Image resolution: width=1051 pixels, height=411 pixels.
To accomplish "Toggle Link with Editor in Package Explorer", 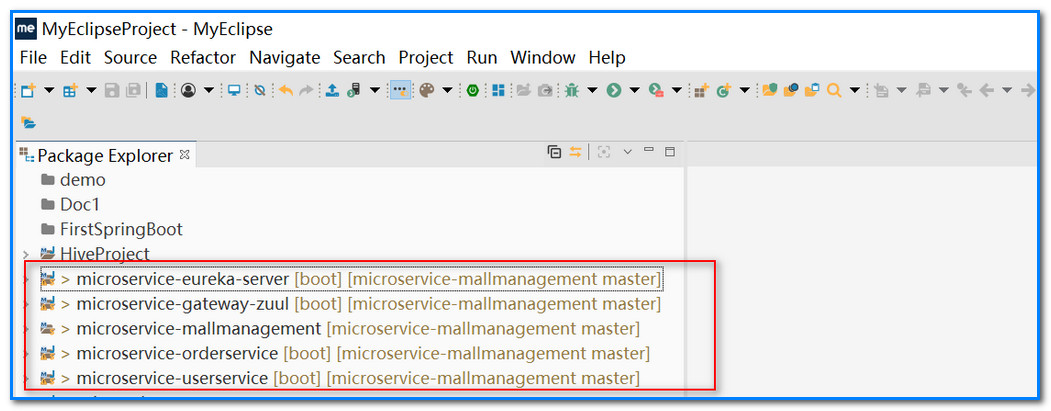I will (x=575, y=152).
